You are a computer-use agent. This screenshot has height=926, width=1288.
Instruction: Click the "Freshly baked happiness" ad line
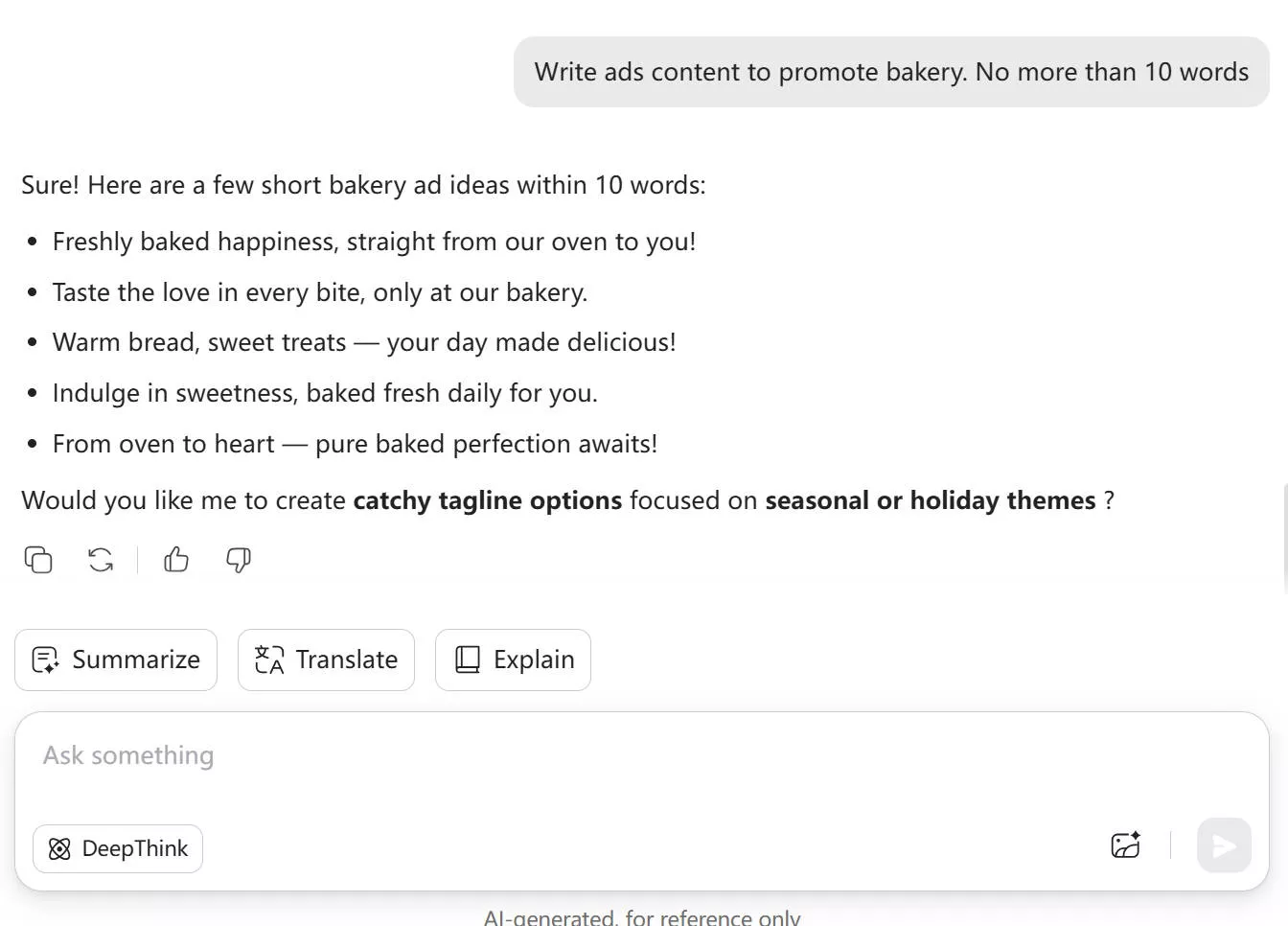(x=374, y=242)
